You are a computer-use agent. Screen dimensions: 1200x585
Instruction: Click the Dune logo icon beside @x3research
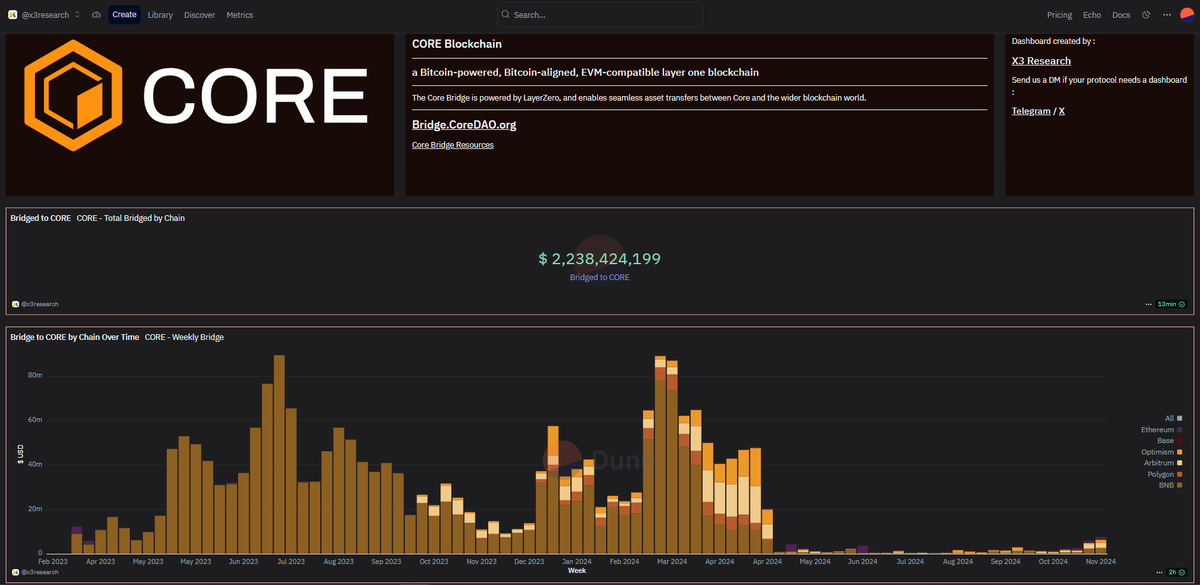tap(12, 15)
